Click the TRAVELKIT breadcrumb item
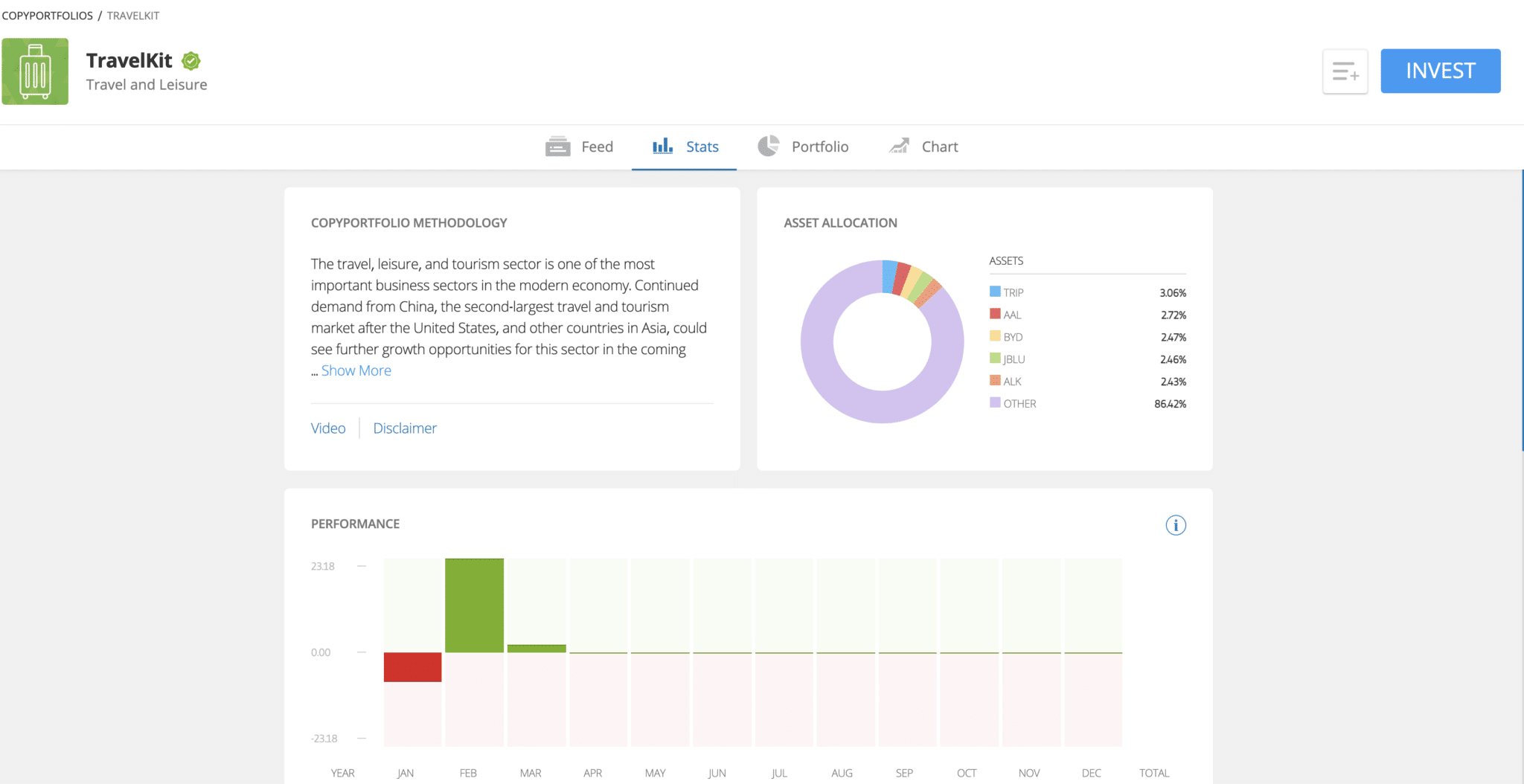This screenshot has height=784, width=1524. 133,16
